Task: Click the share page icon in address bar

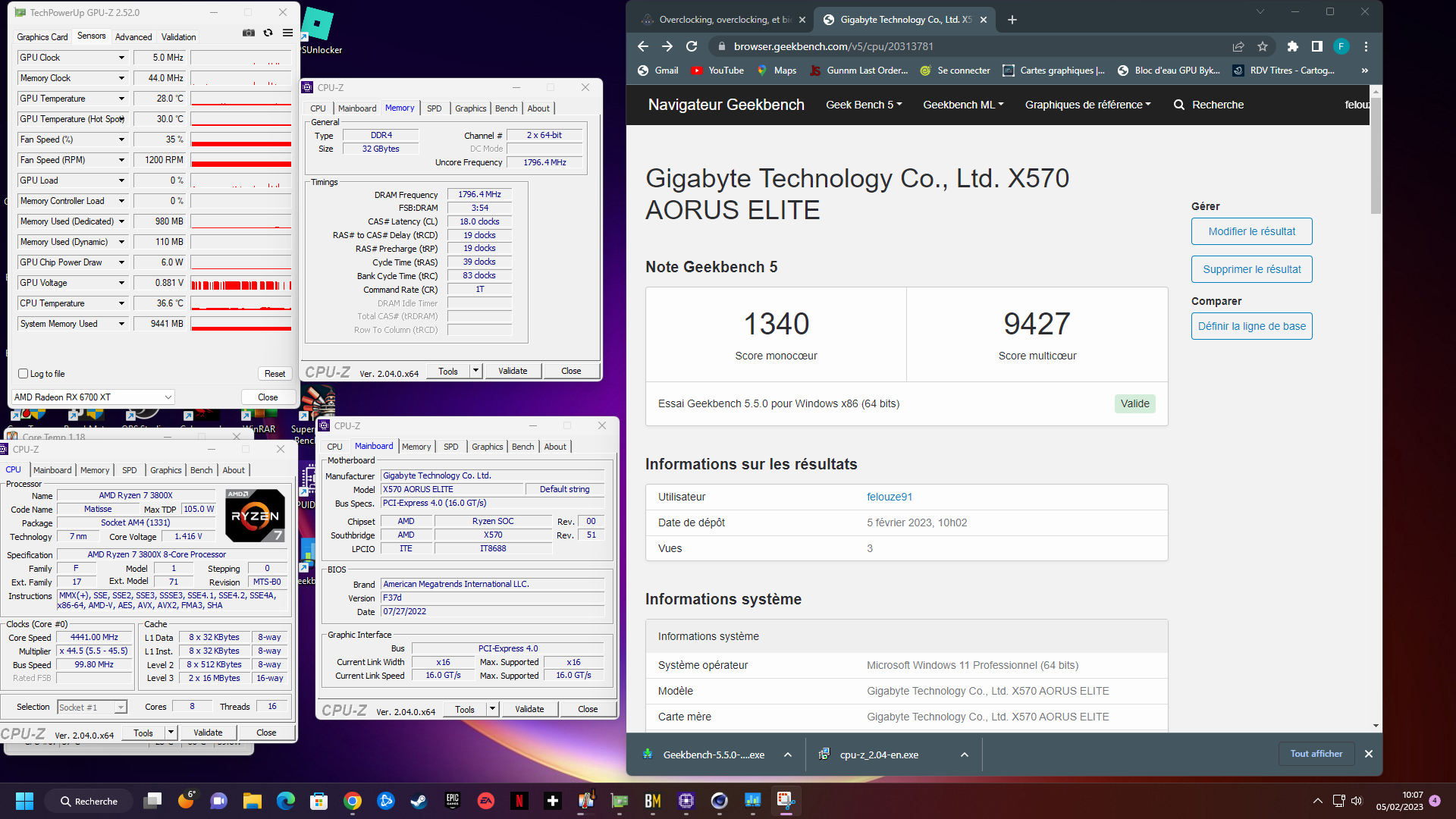Action: (x=1238, y=46)
